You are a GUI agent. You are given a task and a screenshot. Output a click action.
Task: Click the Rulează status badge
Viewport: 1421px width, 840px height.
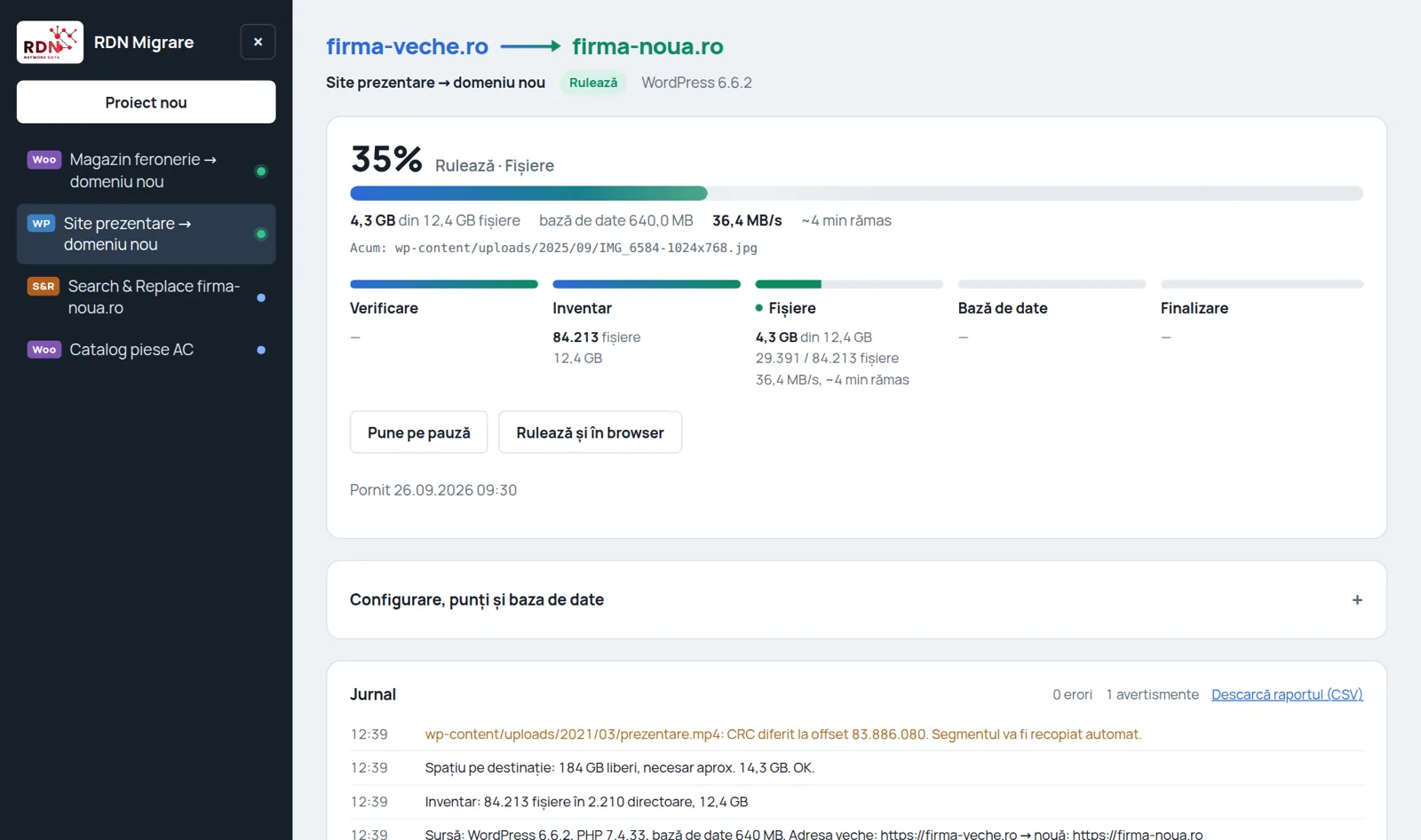pyautogui.click(x=593, y=83)
